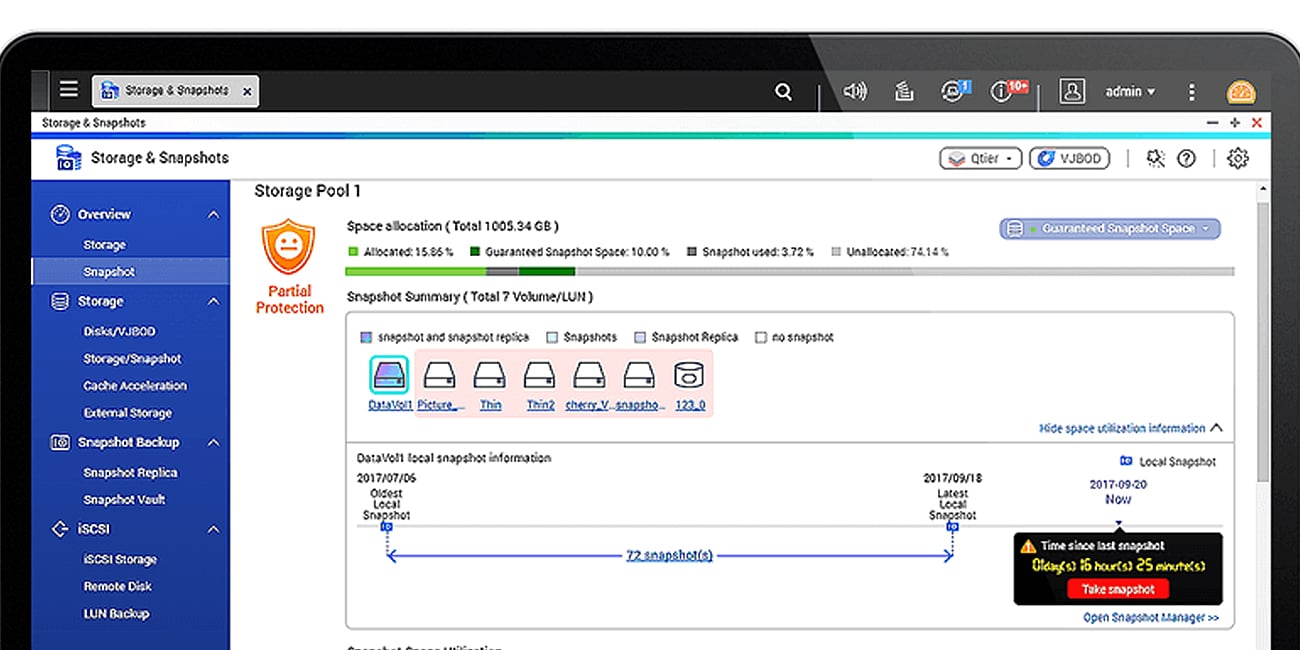1300x650 pixels.
Task: Open iSCSI Storage in sidebar
Action: tap(120, 559)
